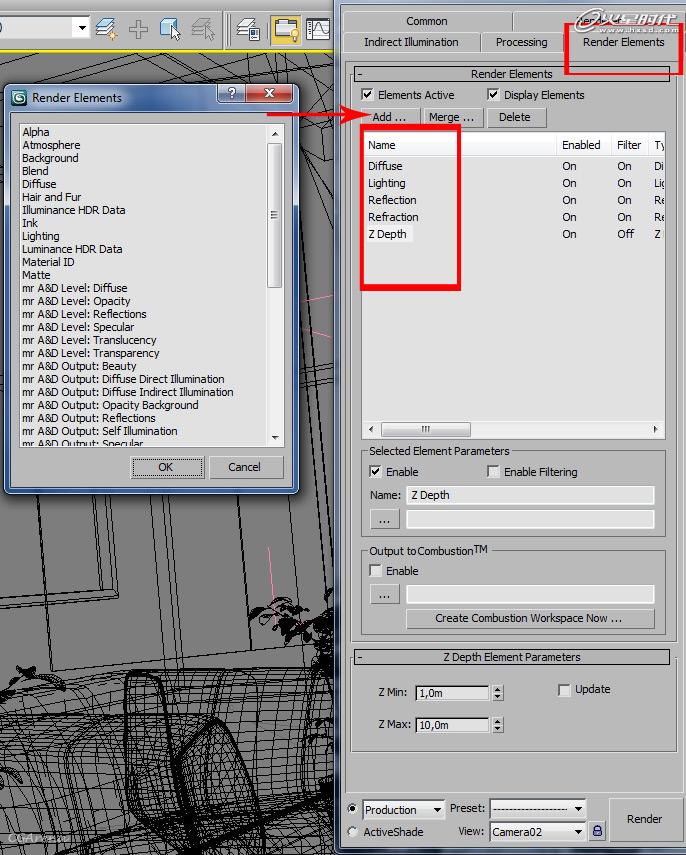Click the lock view padlock icon
This screenshot has height=855, width=686.
coord(598,831)
